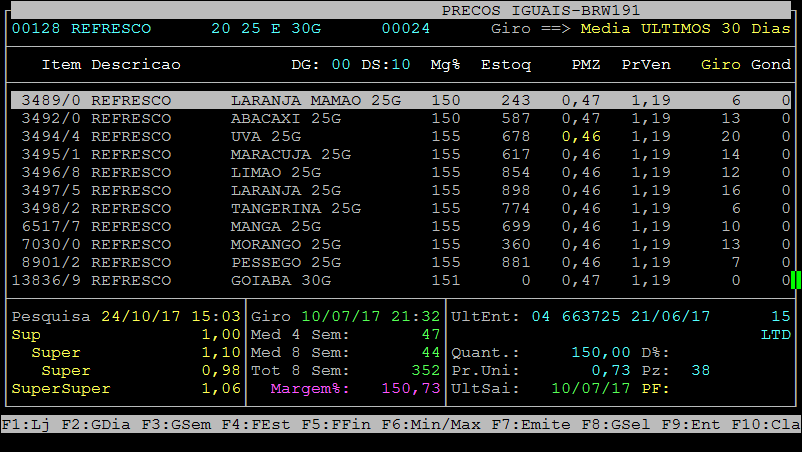Click the PRECOS IGUAIS-BRW191 title
Image resolution: width=802 pixels, height=452 pixels.
pyautogui.click(x=526, y=10)
